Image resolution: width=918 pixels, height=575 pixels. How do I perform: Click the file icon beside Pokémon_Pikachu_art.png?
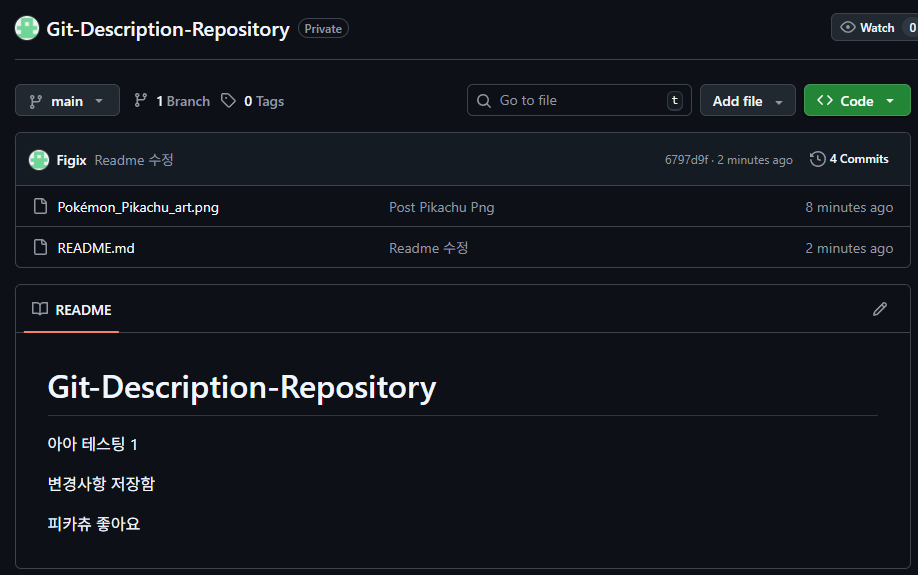tap(41, 207)
